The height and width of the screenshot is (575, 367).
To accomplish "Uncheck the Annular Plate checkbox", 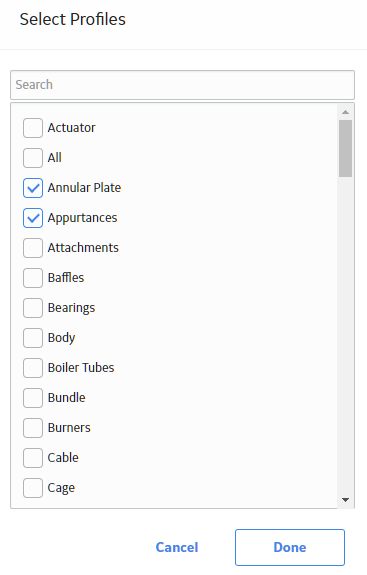I will click(33, 188).
